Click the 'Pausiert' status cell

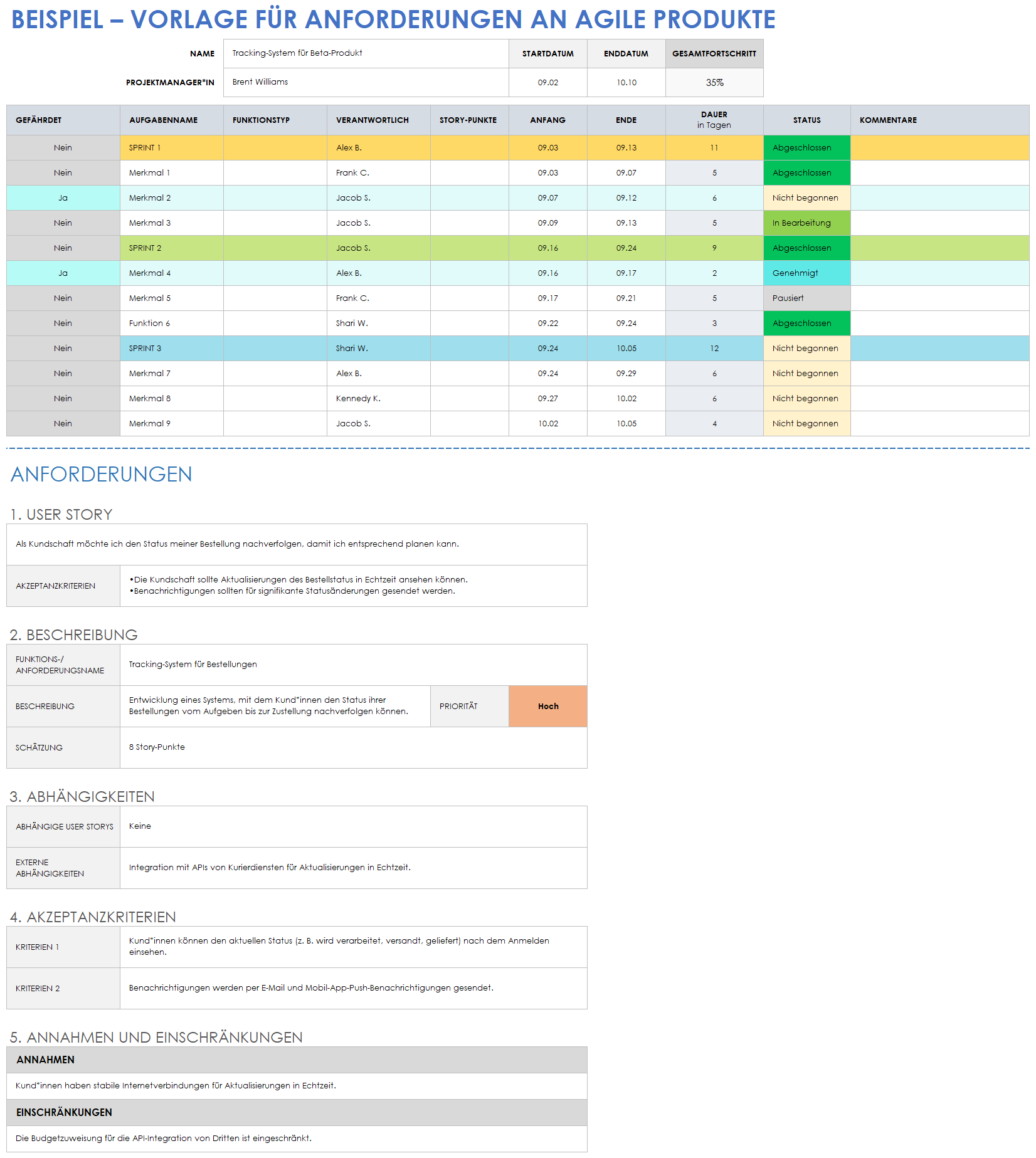pyautogui.click(x=806, y=298)
